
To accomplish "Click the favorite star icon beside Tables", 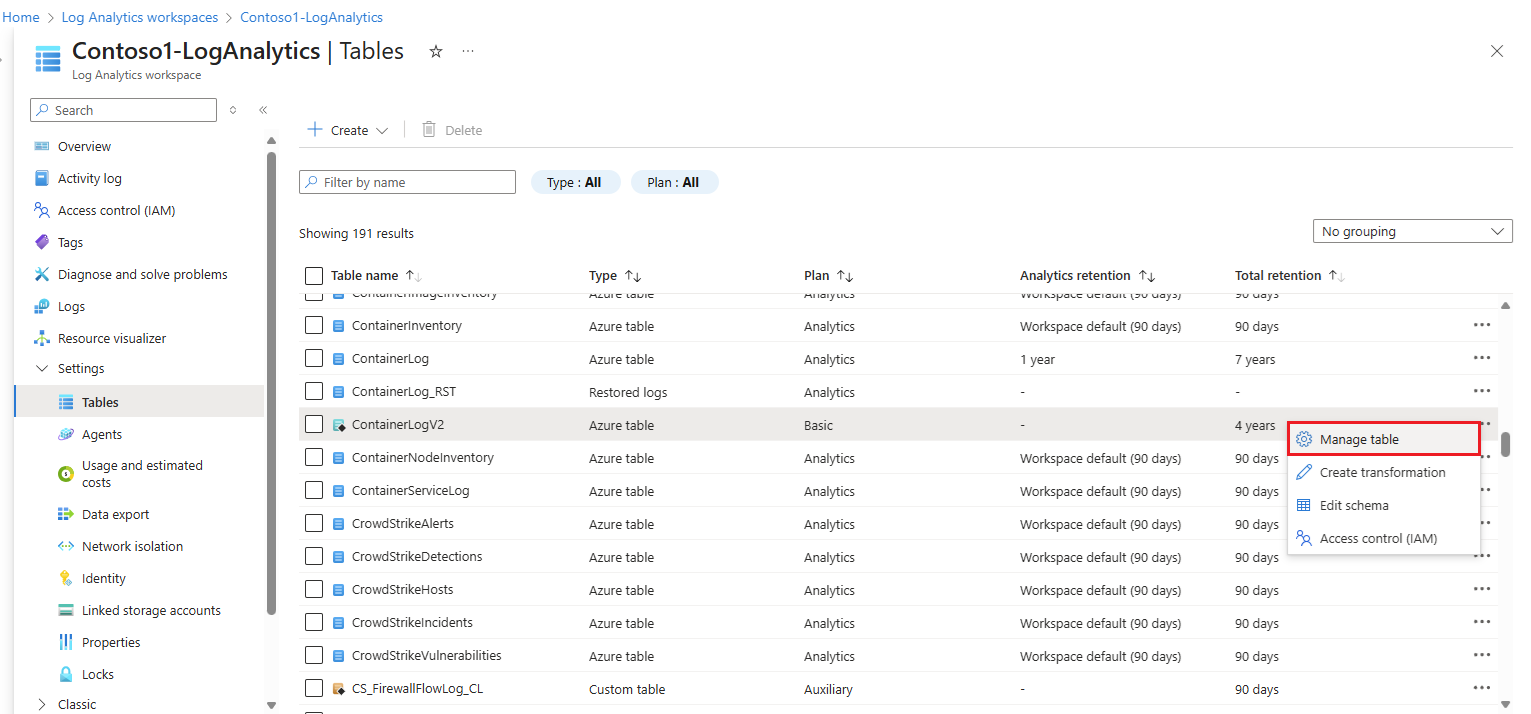I will coord(436,52).
